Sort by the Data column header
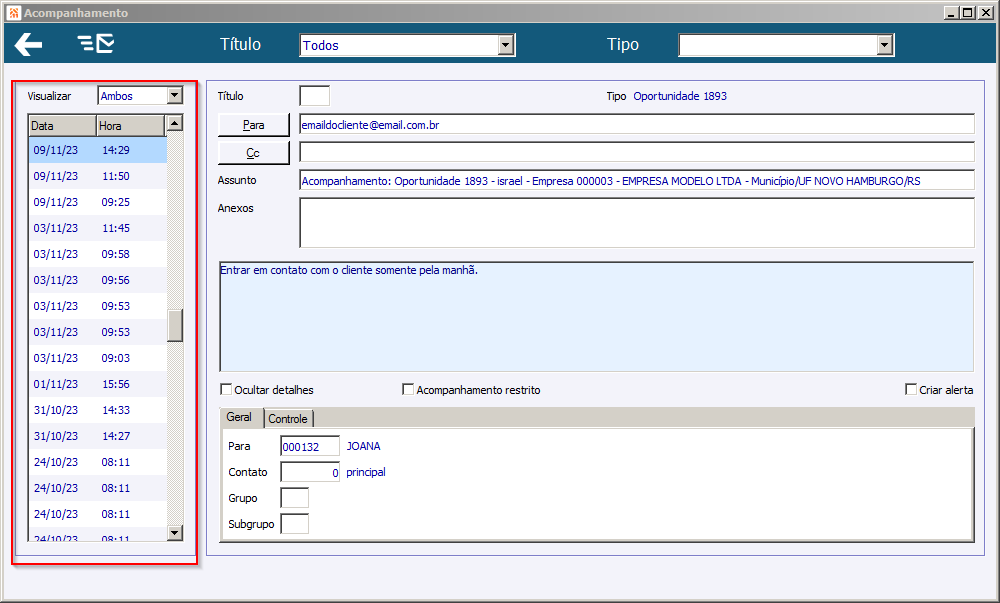This screenshot has height=603, width=1000. tap(62, 126)
